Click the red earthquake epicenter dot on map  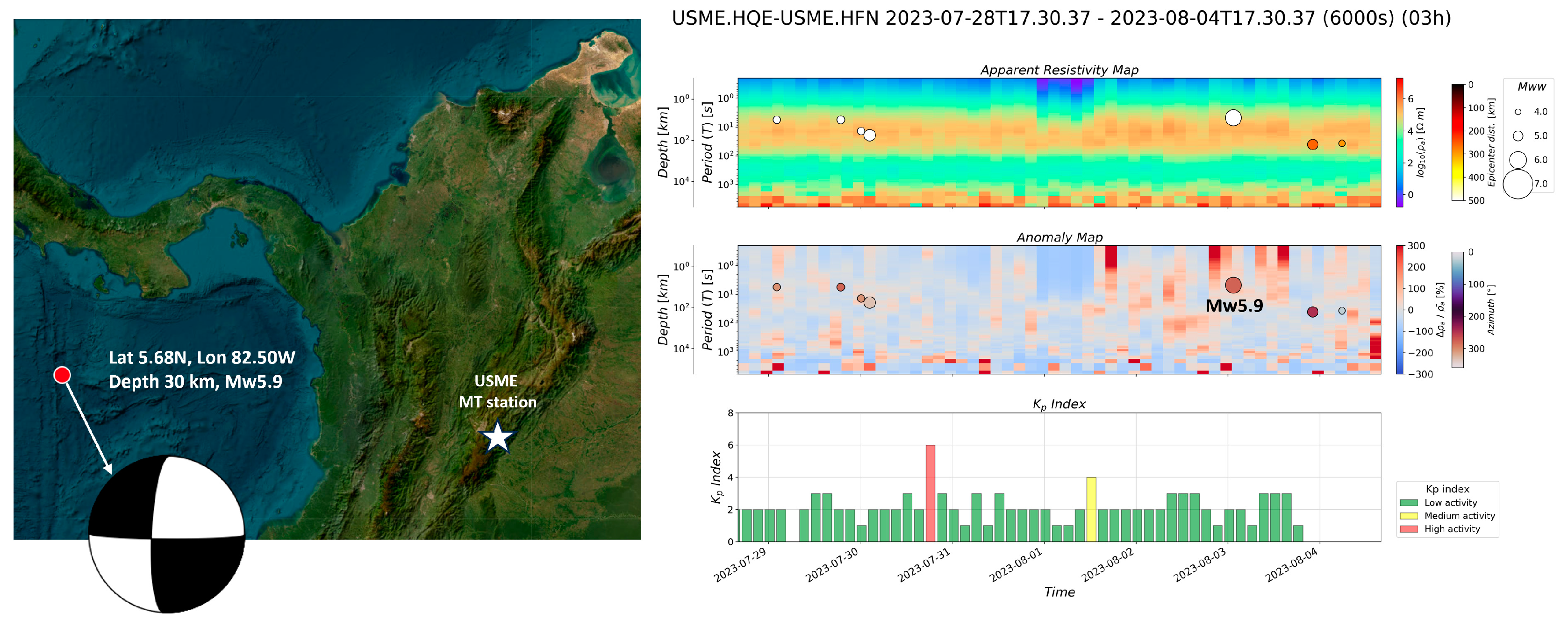point(62,375)
